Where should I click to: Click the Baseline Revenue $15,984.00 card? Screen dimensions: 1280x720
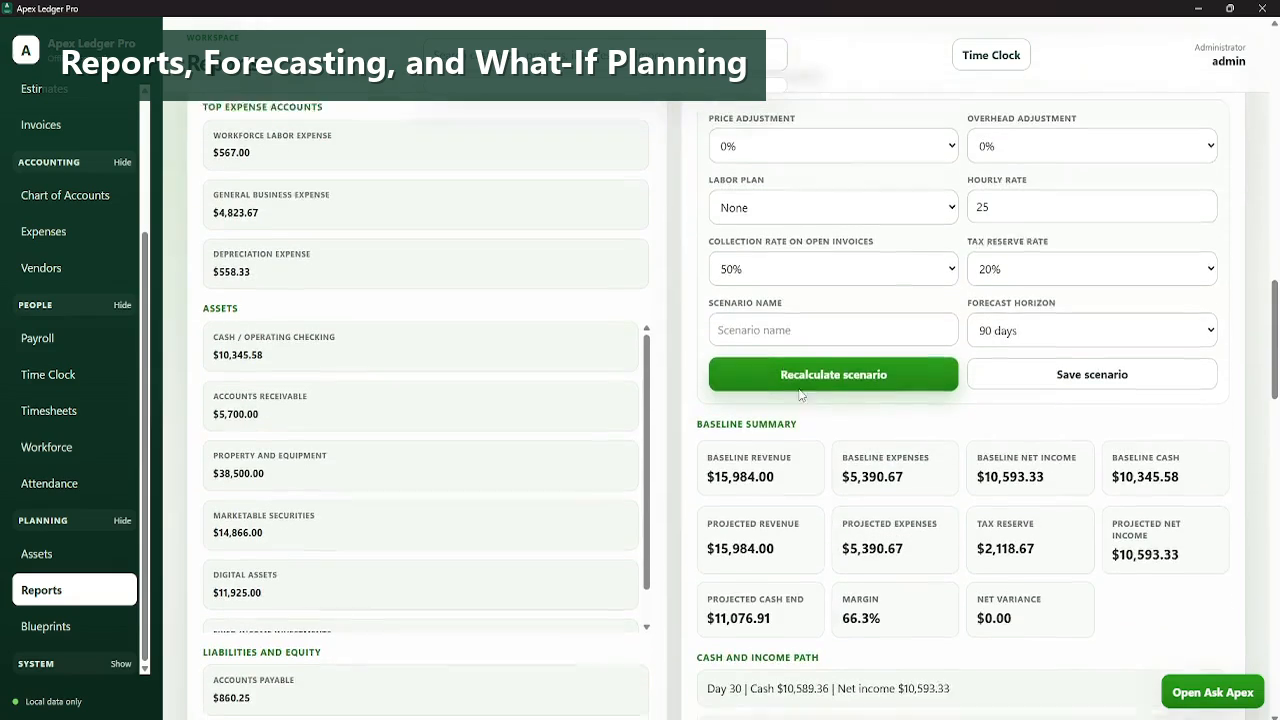point(760,468)
